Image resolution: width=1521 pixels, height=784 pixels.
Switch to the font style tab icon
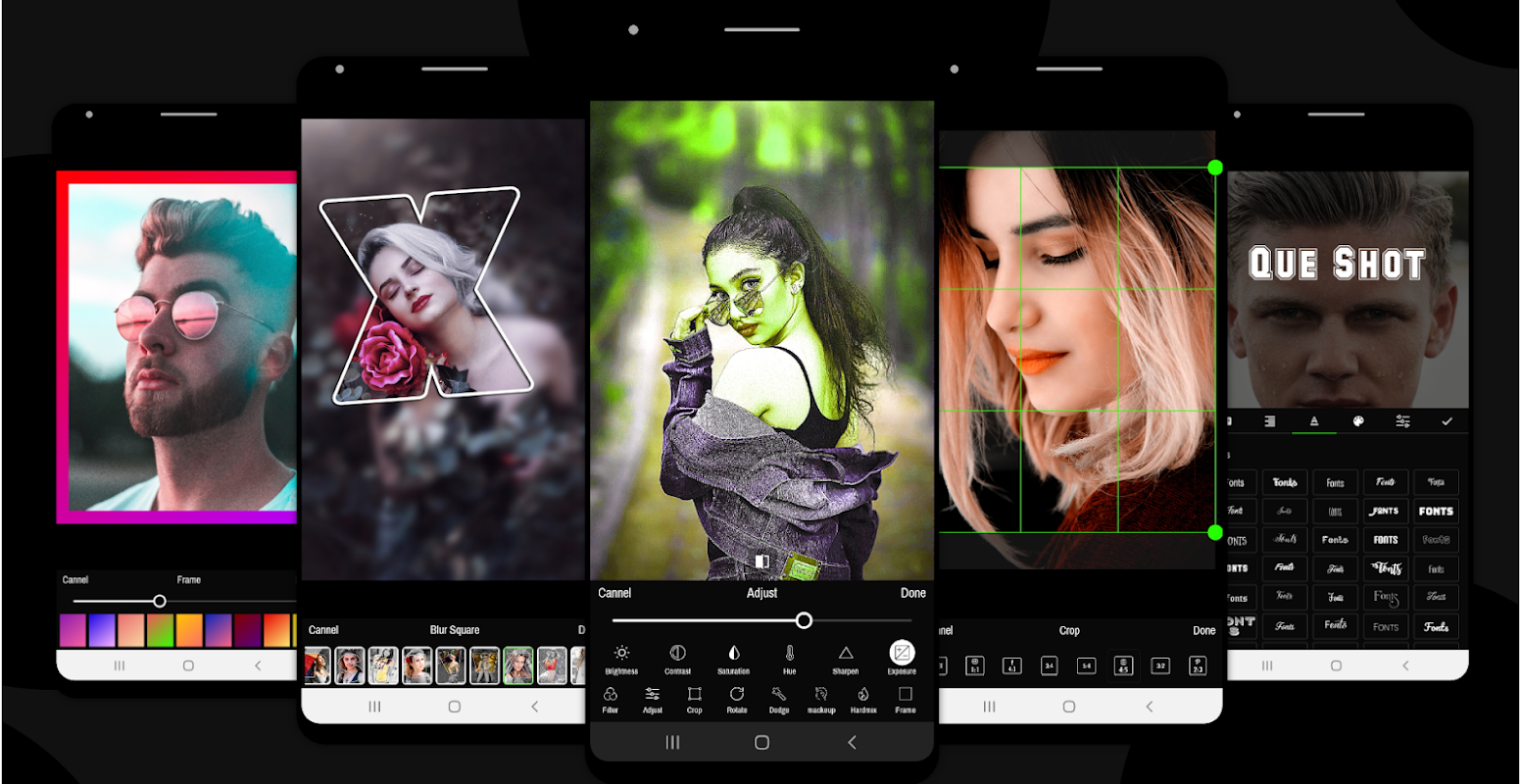click(x=1314, y=421)
